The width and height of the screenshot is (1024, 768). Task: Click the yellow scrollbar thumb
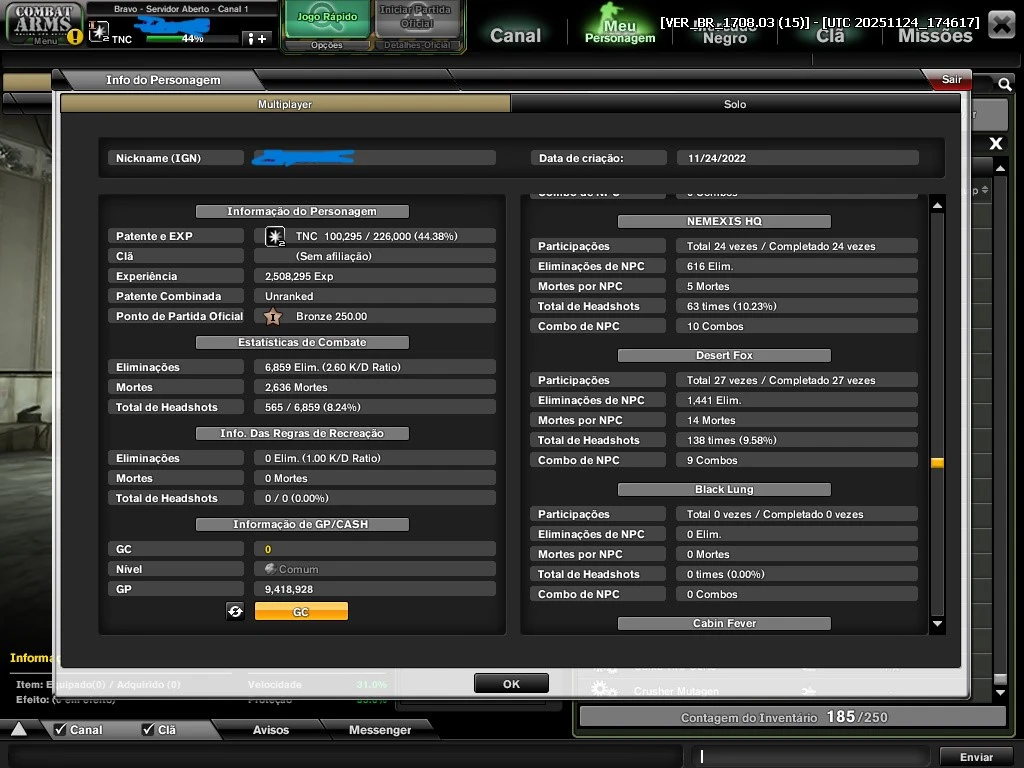click(x=937, y=463)
